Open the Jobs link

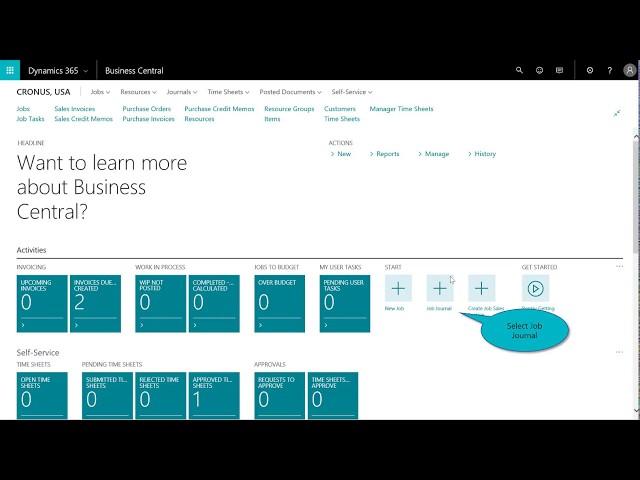point(23,109)
